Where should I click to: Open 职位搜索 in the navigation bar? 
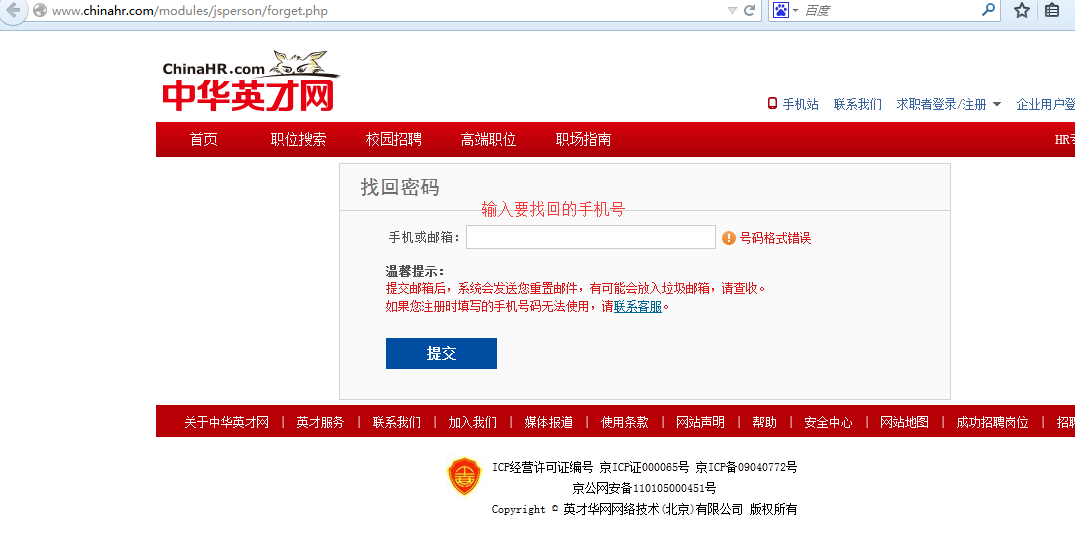[298, 140]
